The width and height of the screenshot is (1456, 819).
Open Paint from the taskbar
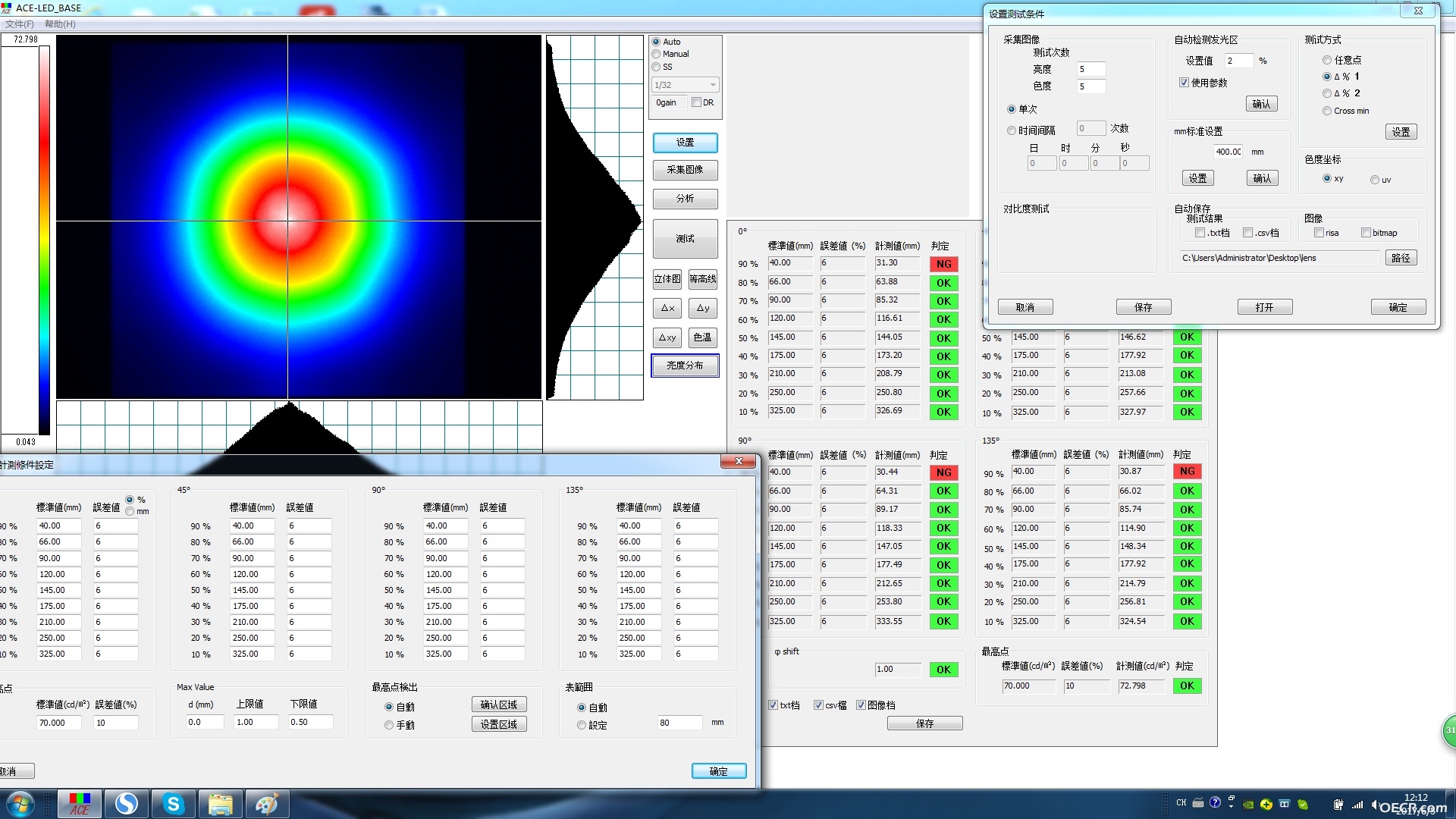267,804
